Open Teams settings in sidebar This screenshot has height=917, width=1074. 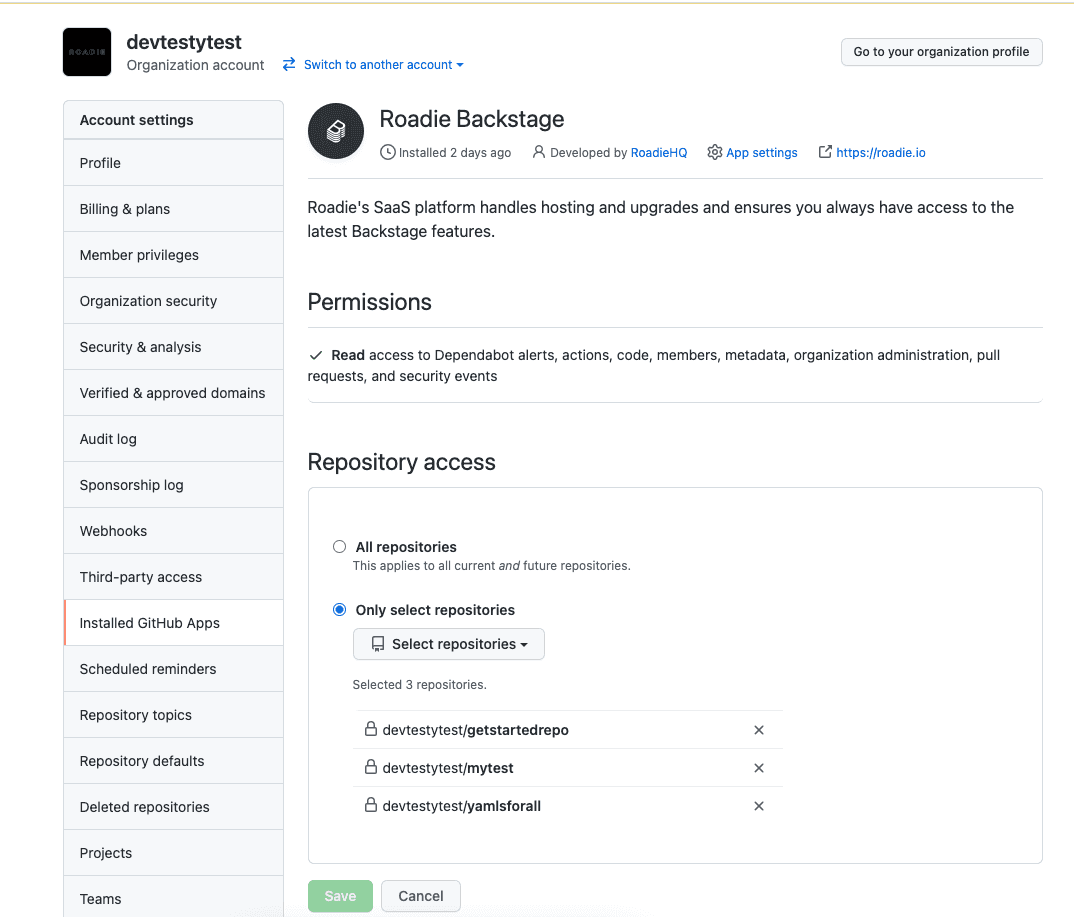click(x=173, y=896)
